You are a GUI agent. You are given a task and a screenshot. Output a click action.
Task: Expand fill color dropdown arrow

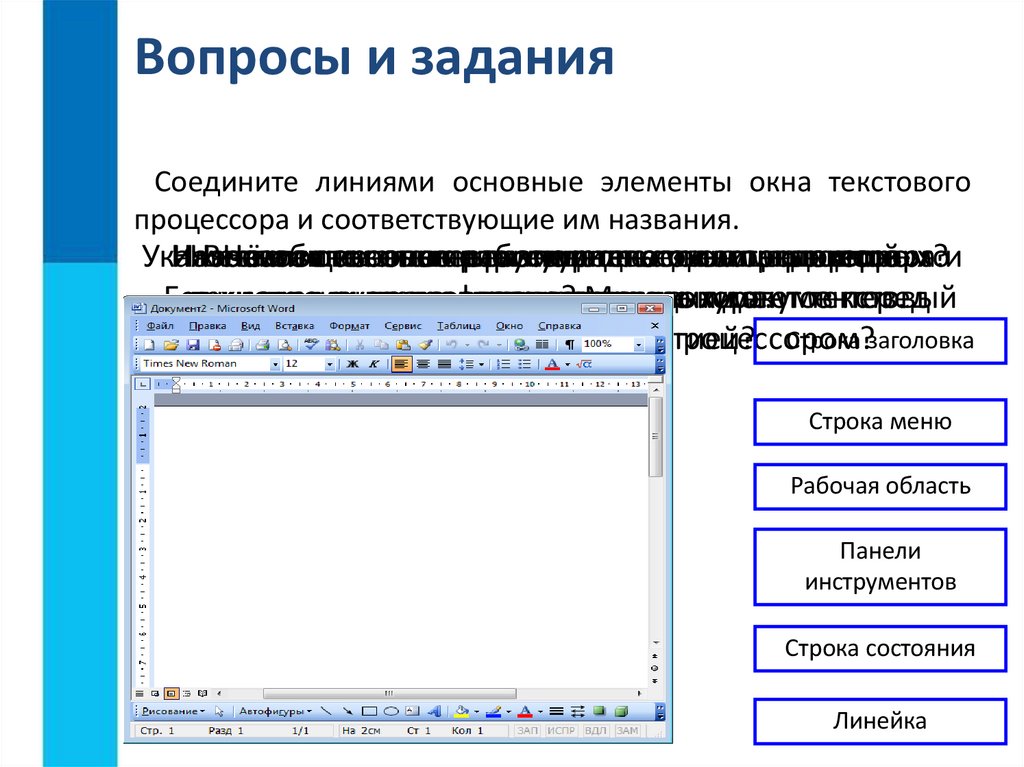[x=477, y=711]
